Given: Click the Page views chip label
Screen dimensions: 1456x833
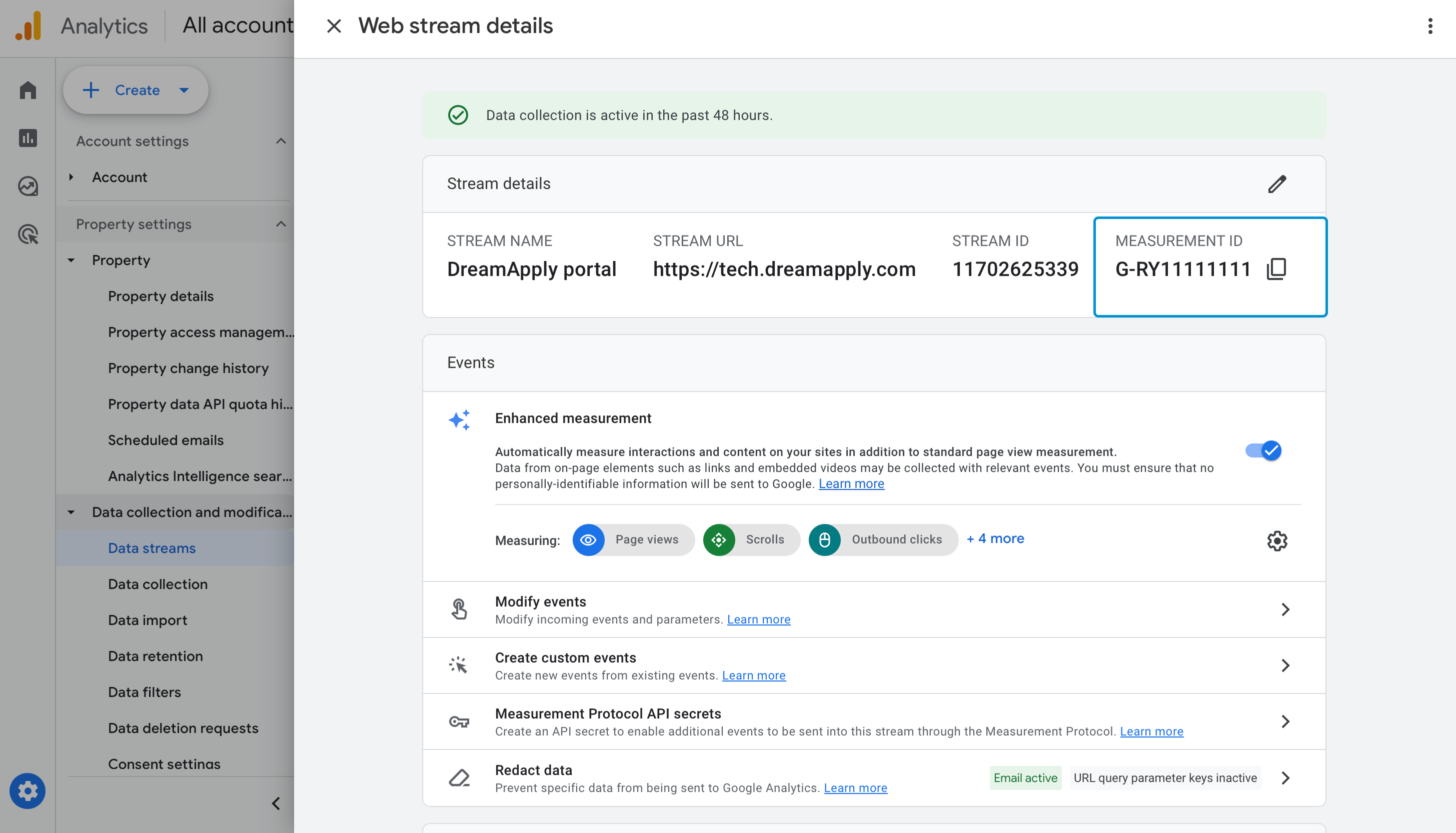Looking at the screenshot, I should [647, 539].
